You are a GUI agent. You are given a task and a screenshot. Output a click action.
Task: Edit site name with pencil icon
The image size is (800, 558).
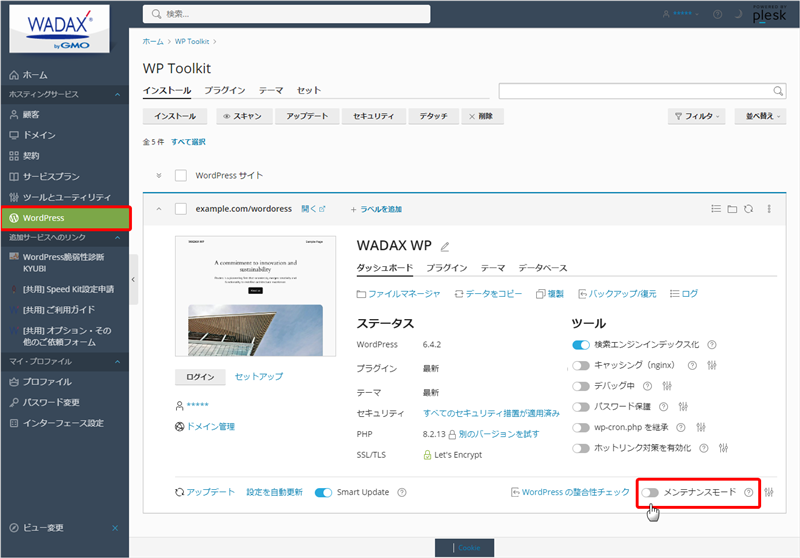click(445, 246)
